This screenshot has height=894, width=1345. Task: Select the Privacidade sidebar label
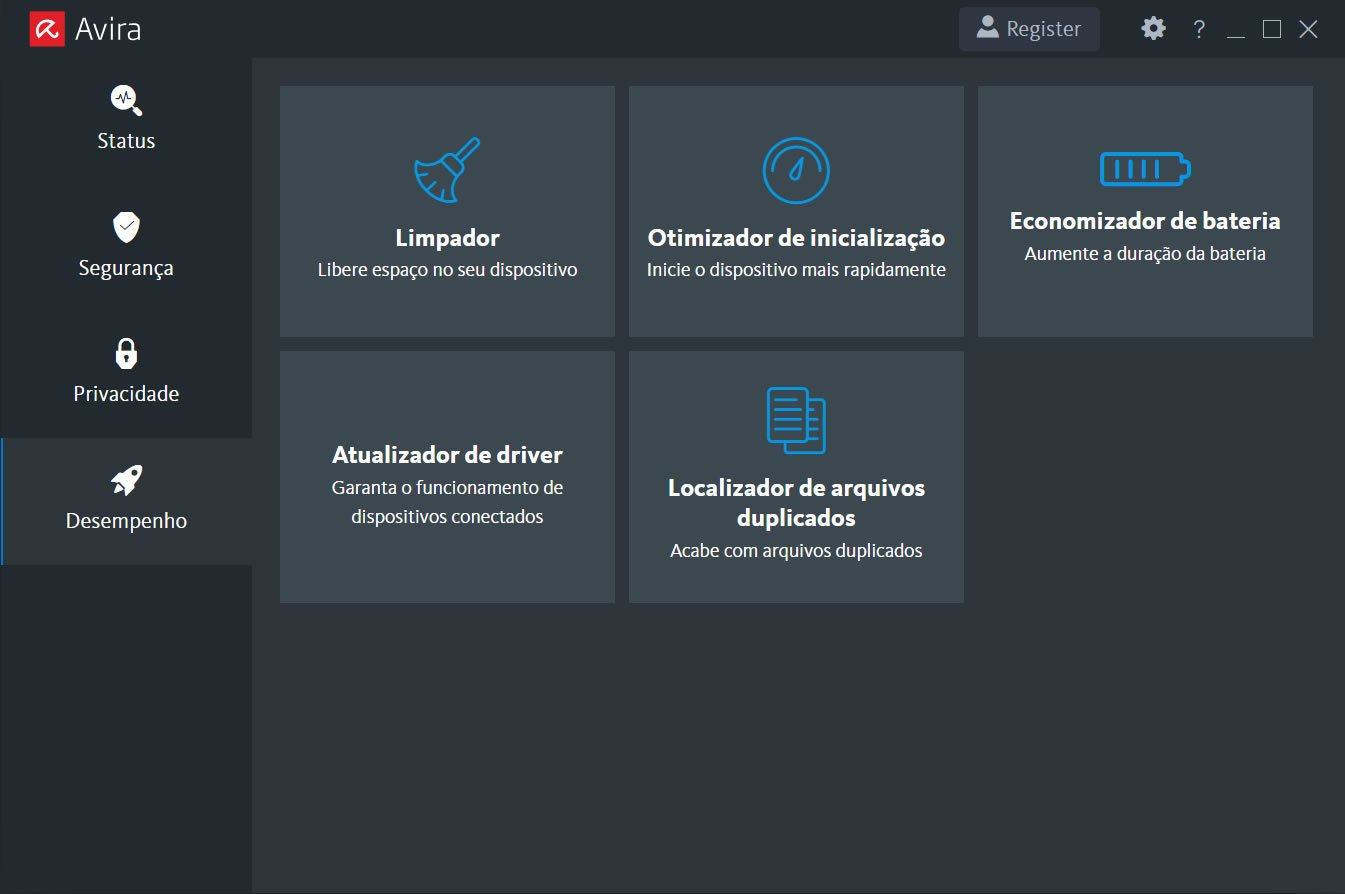(x=126, y=394)
